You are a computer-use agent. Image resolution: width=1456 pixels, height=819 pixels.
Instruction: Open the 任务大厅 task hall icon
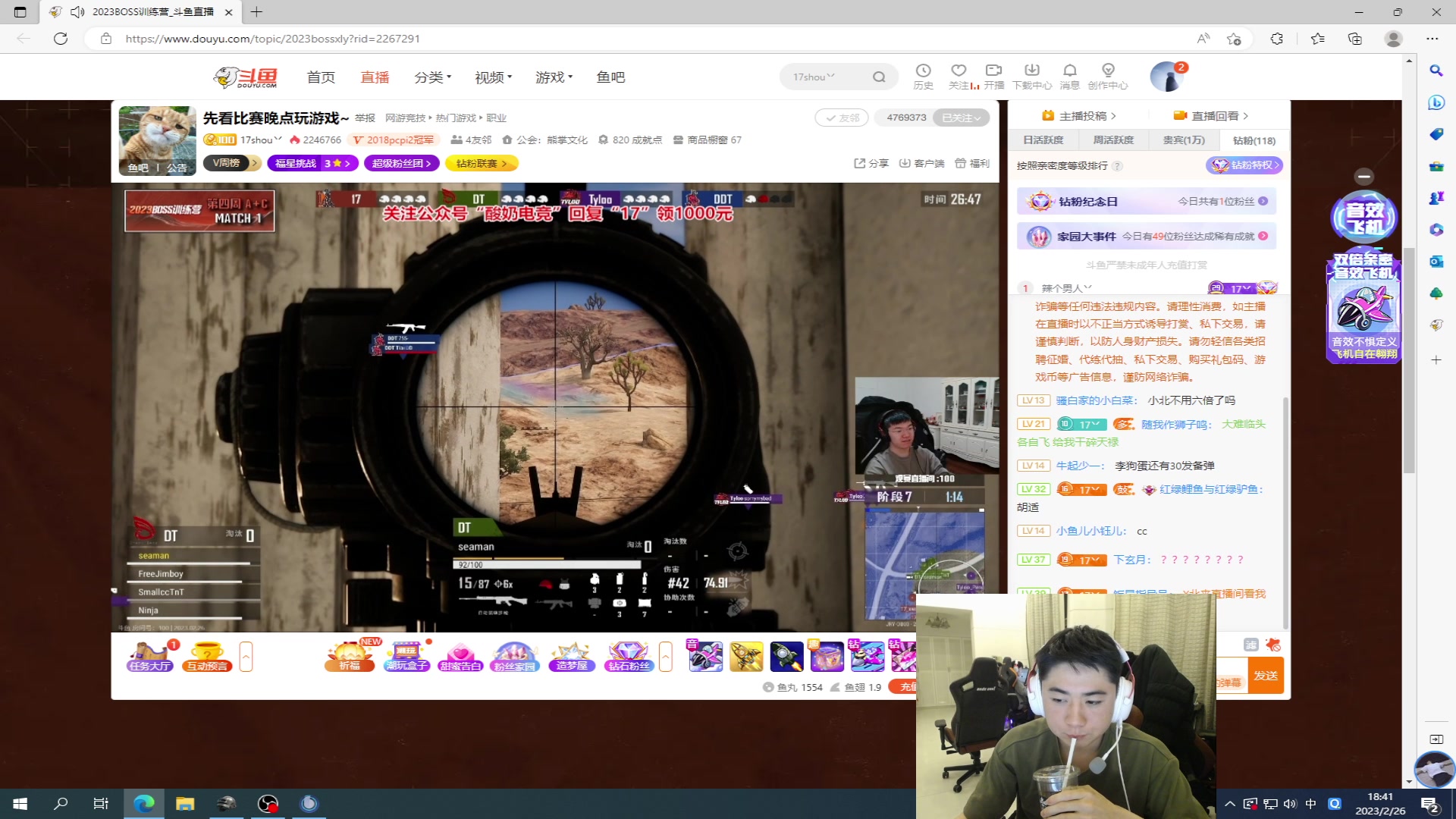[x=150, y=656]
